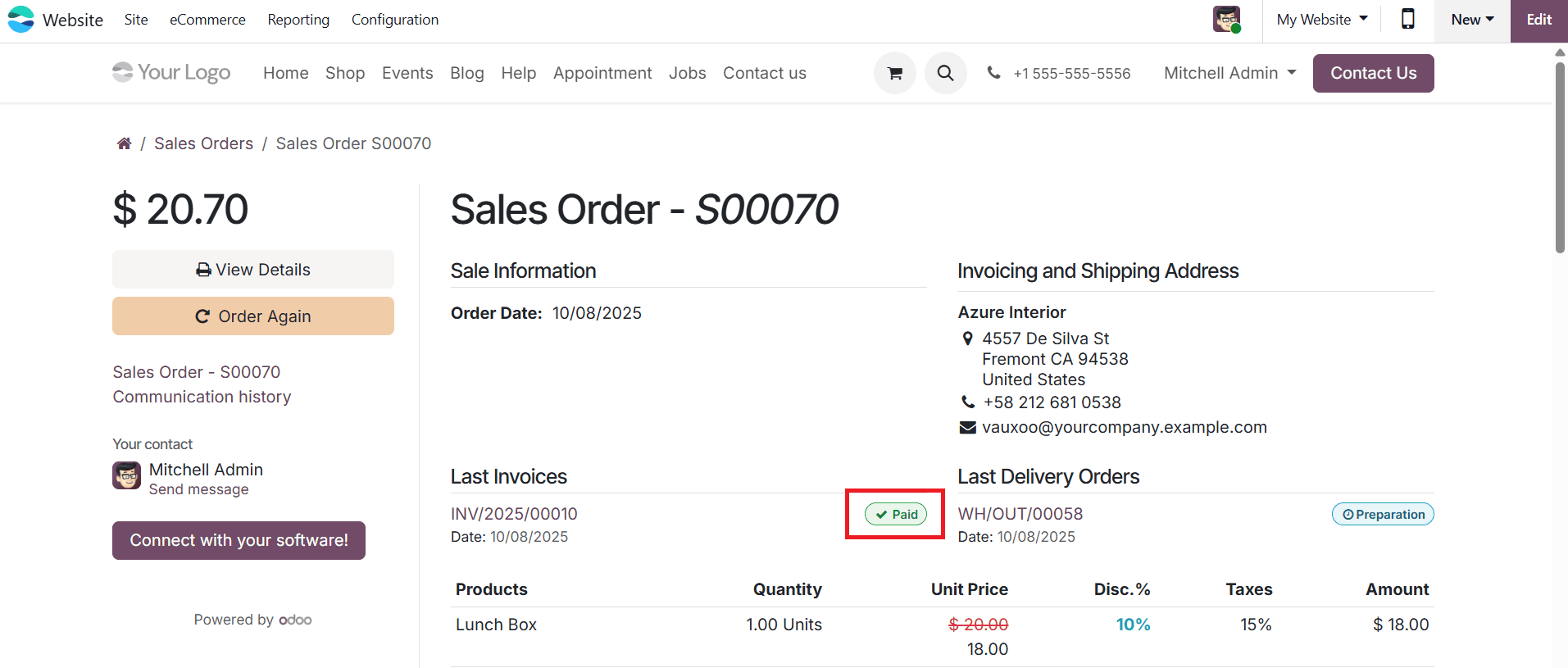Click the Edit button
Screen dimensions: 1568x668
point(1538,20)
